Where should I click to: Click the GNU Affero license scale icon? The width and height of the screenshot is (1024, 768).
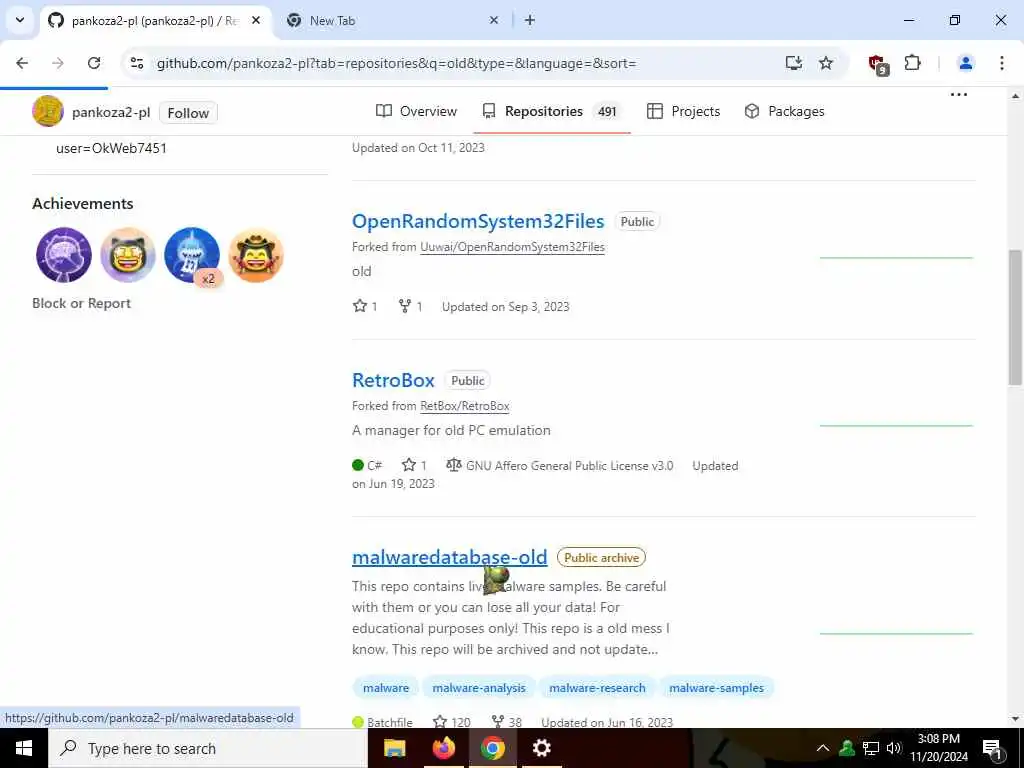pos(453,465)
